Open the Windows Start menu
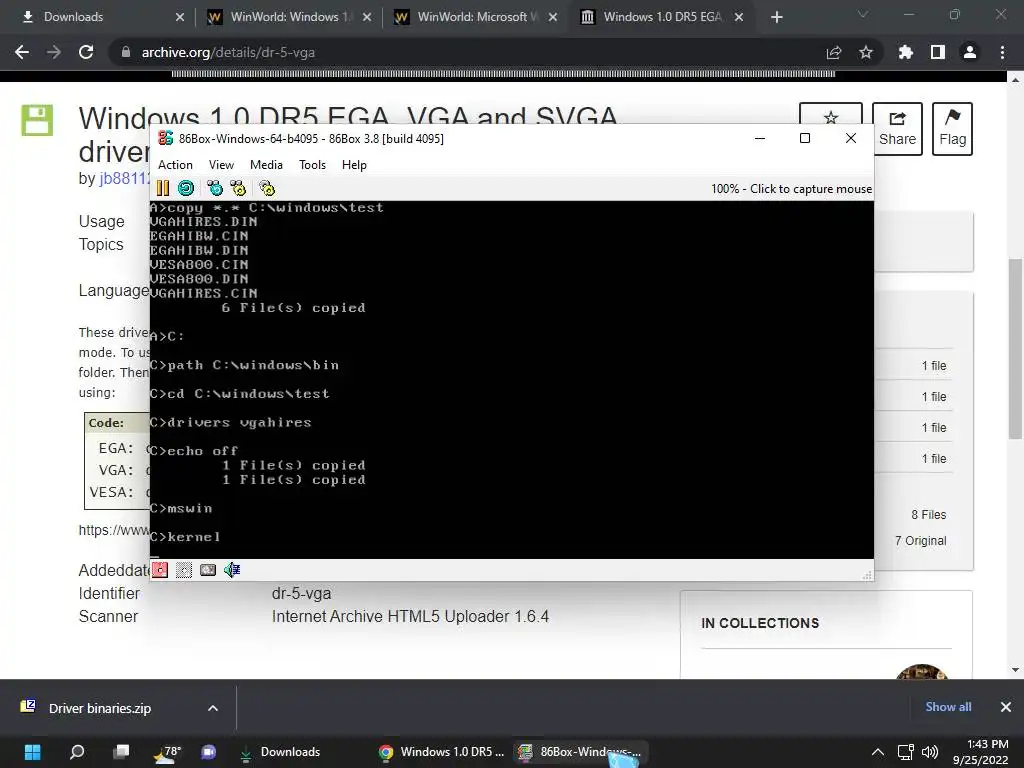Image resolution: width=1024 pixels, height=768 pixels. [32, 752]
